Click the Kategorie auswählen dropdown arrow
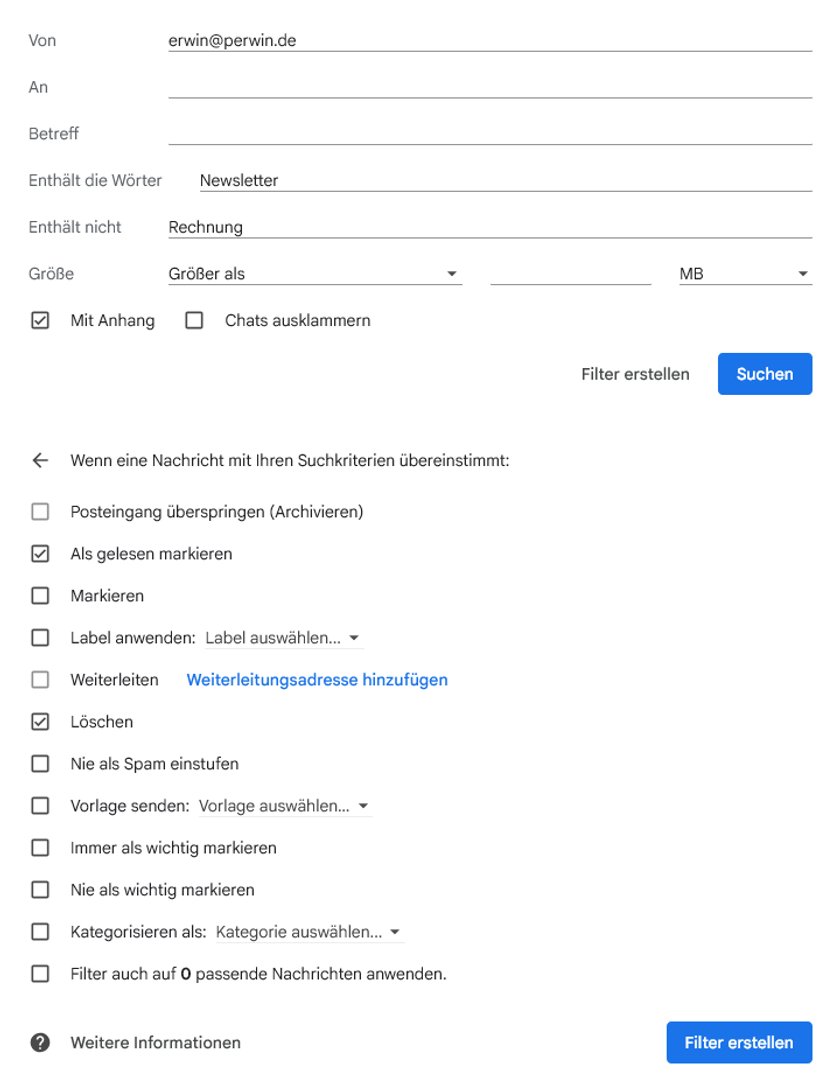The height and width of the screenshot is (1091, 840). point(395,931)
